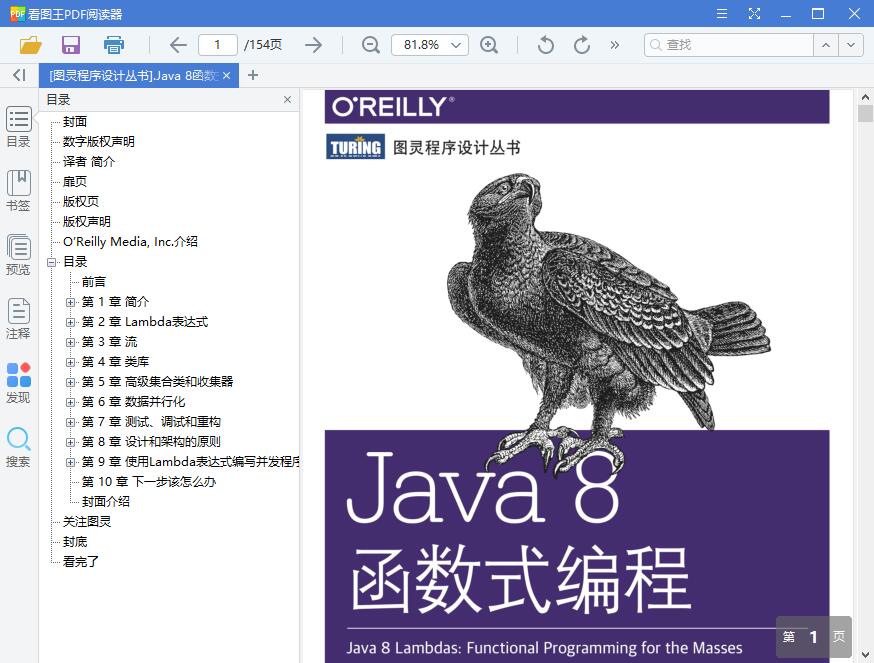Expand 第 9 章 使用Lambda表达式 node
This screenshot has width=874, height=663.
[x=70, y=462]
